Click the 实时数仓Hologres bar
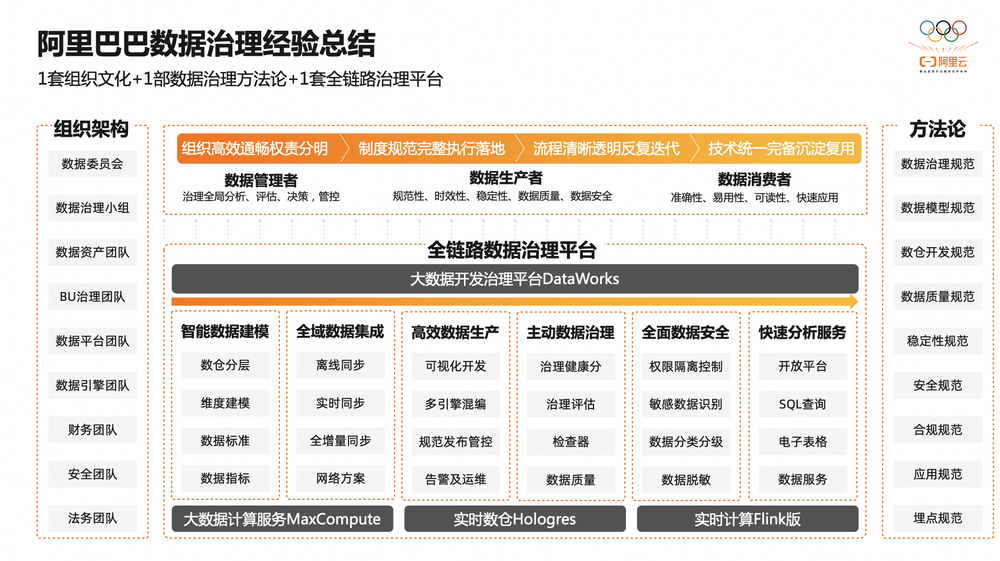 pos(515,519)
